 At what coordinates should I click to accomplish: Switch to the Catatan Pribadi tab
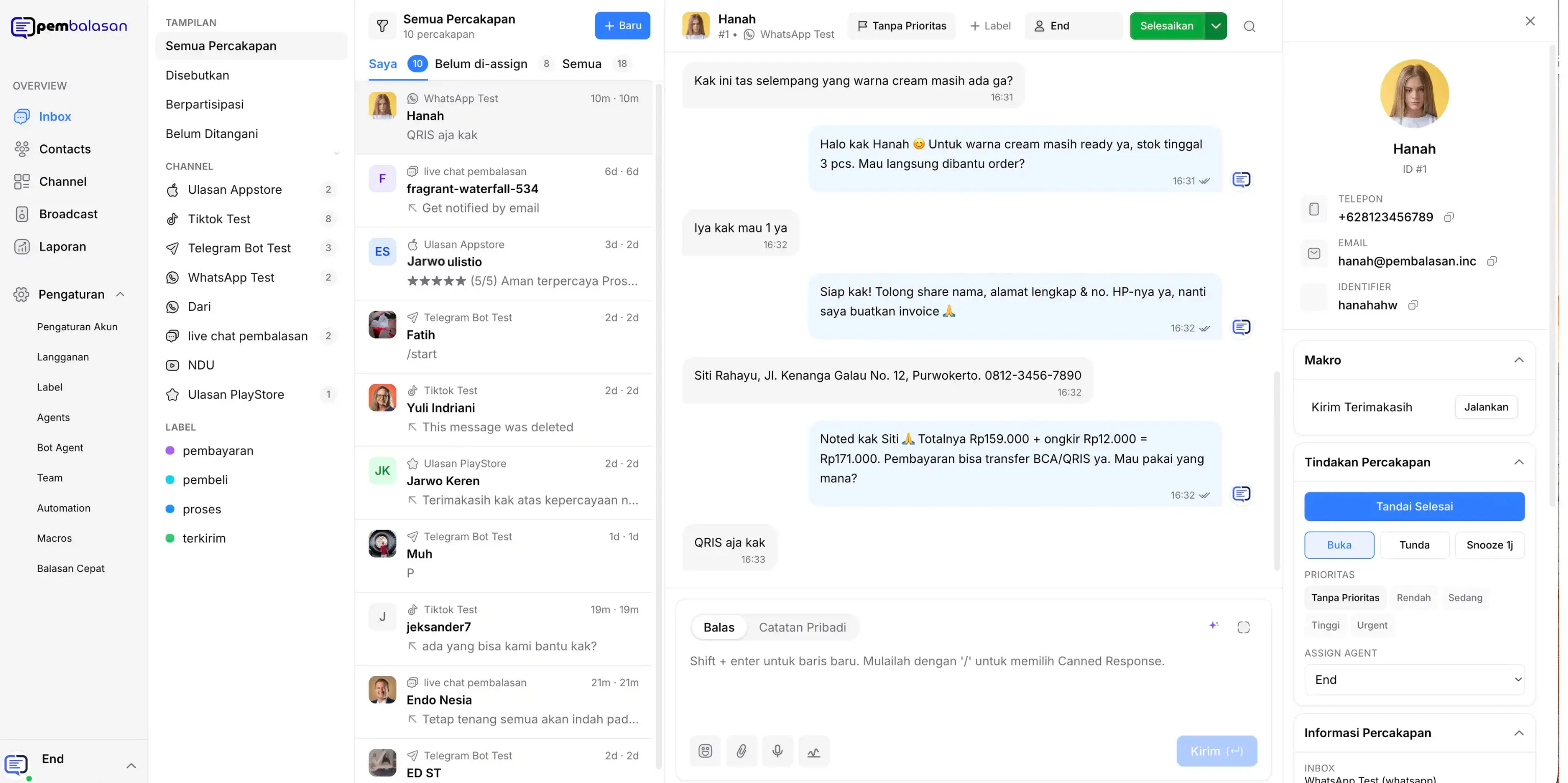click(802, 627)
